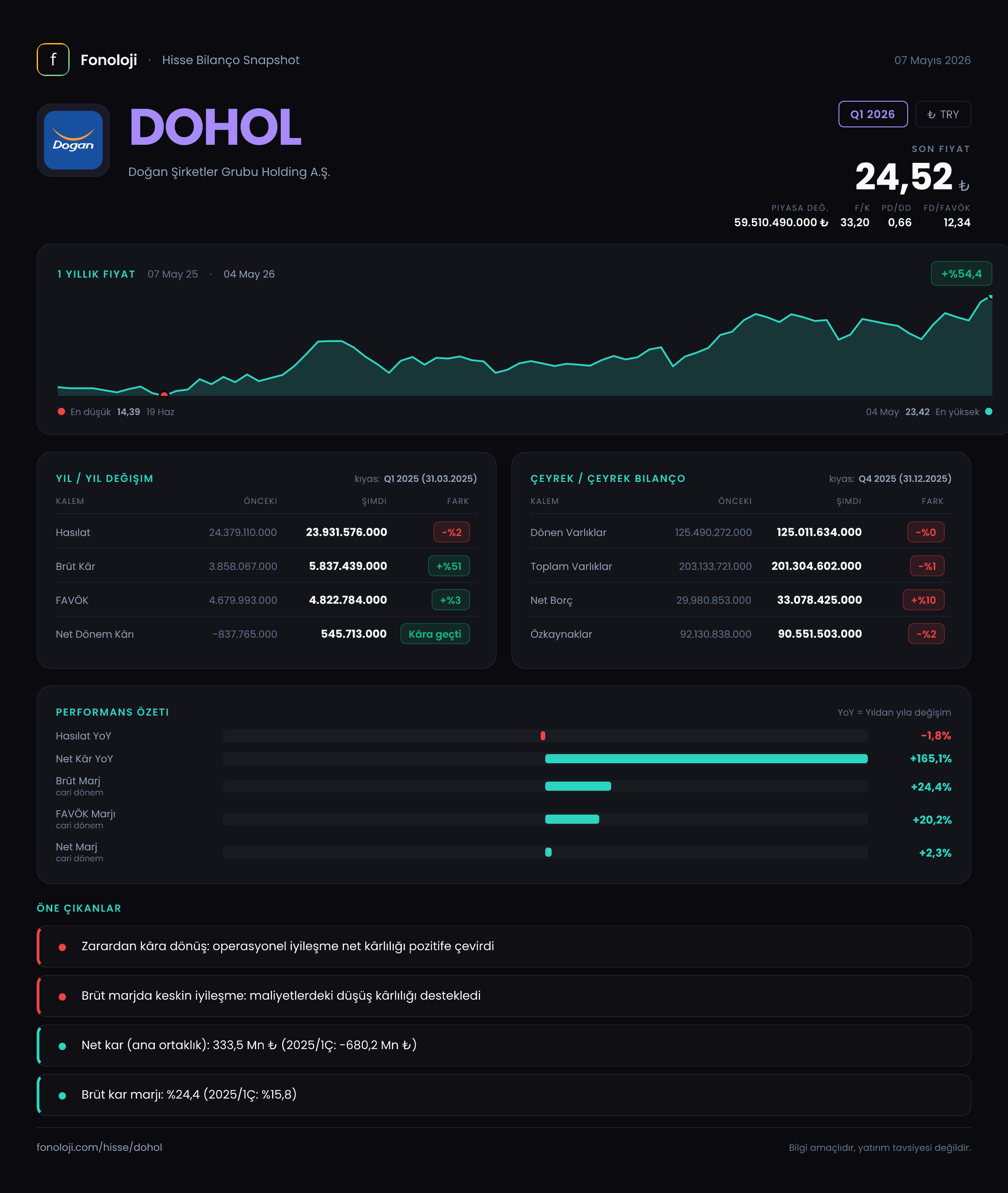Click the +24,4% Brüt Marj value
This screenshot has width=1008, height=1193.
(x=931, y=787)
